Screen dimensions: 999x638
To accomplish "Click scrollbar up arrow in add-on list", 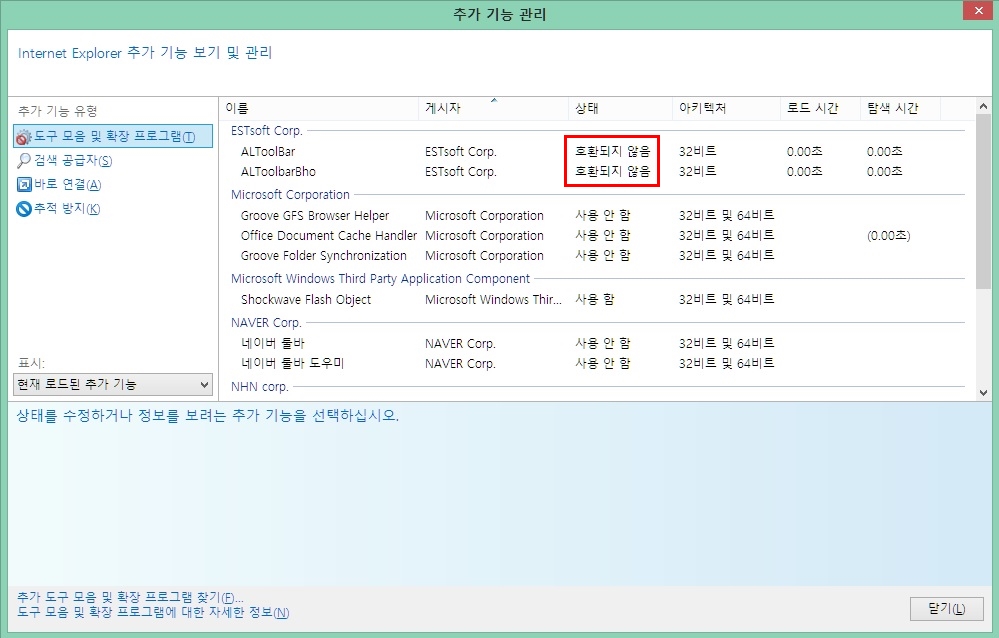I will point(983,106).
